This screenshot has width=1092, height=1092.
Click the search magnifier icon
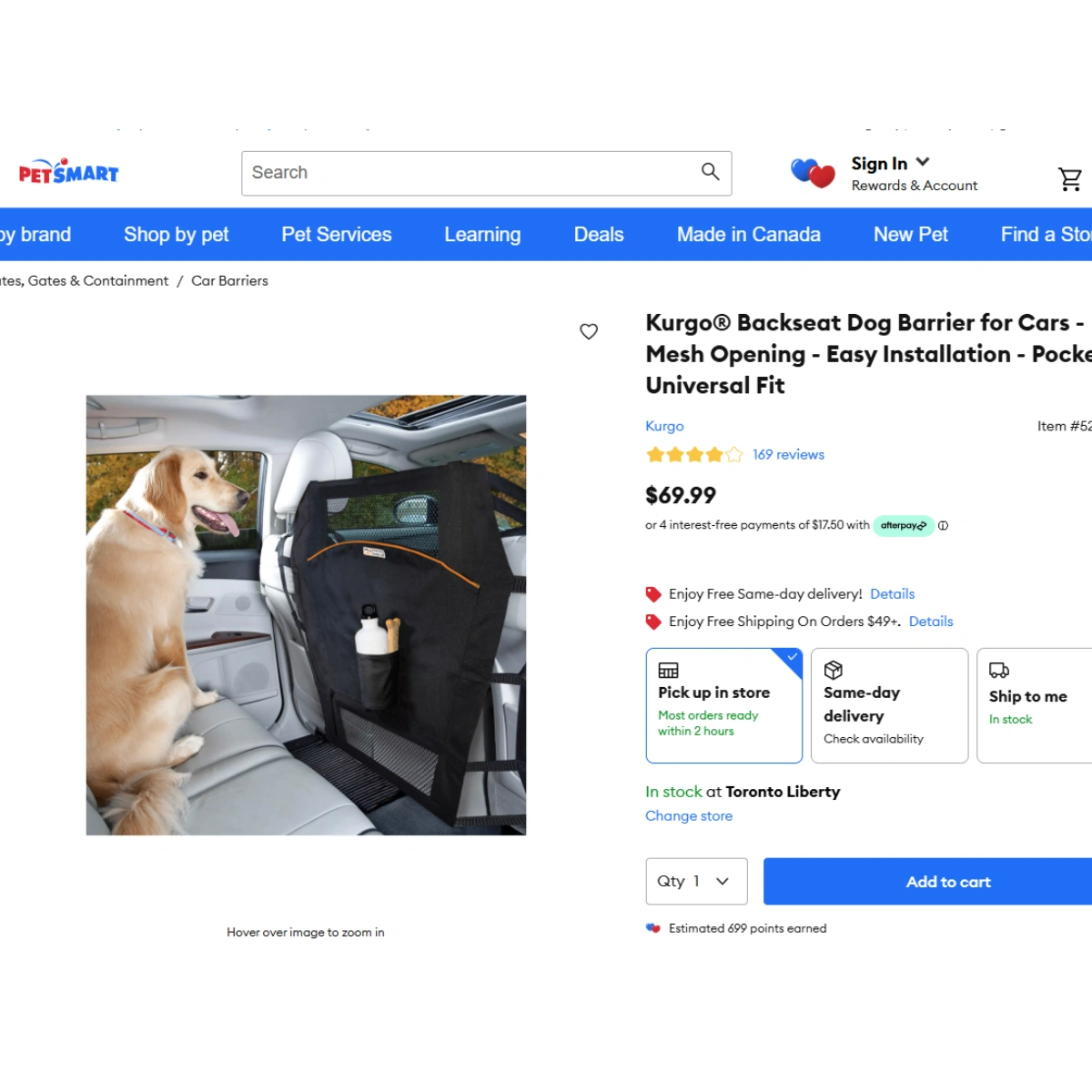[711, 171]
